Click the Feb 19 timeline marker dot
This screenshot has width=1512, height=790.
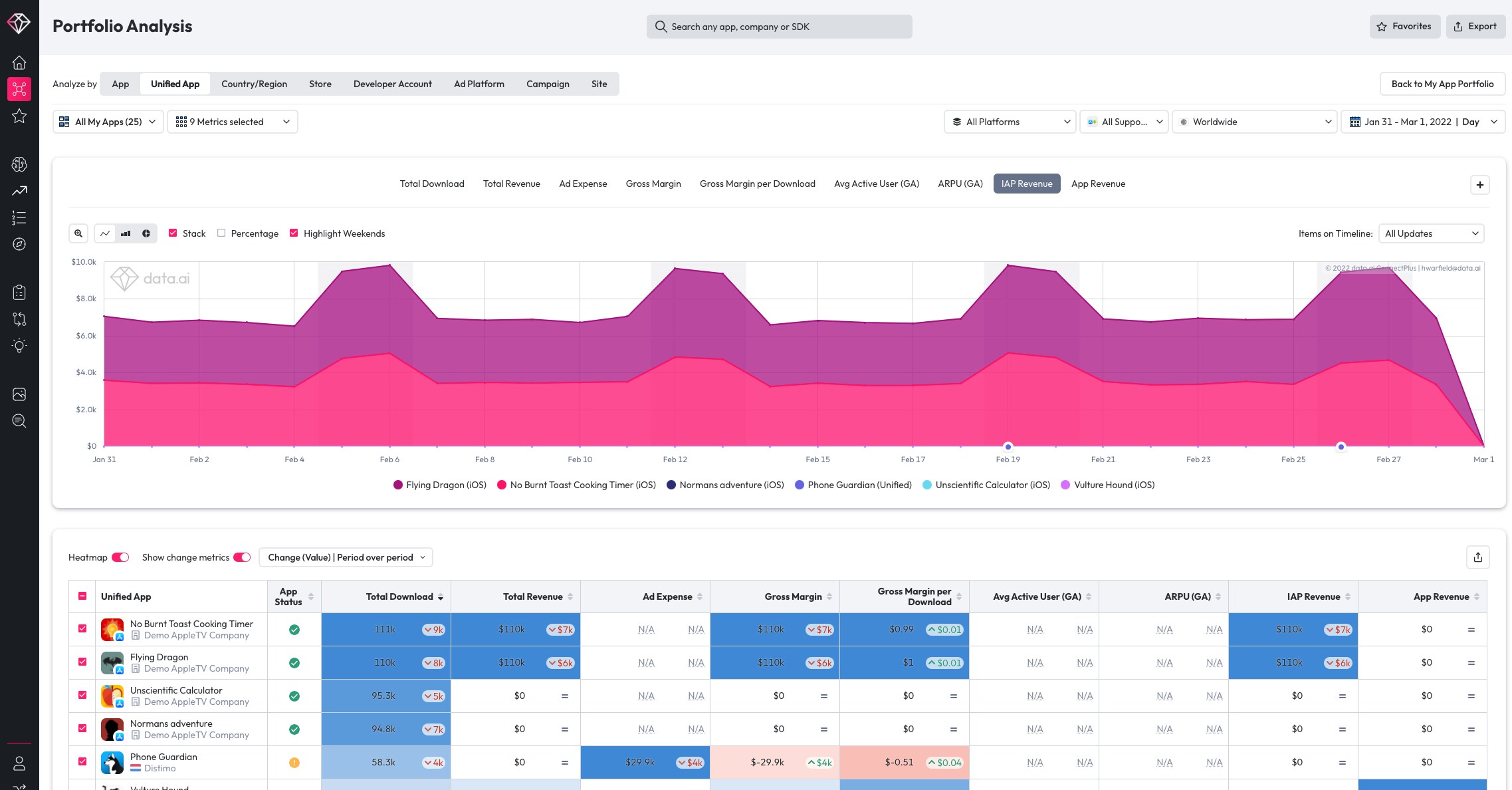click(1008, 447)
